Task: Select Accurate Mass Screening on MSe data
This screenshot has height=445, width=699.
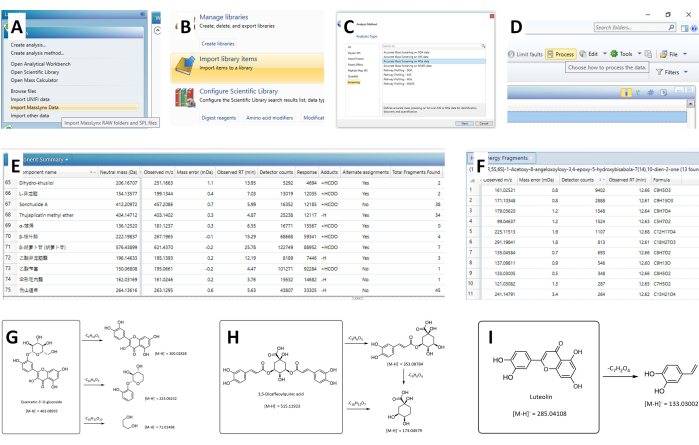Action: tap(434, 62)
